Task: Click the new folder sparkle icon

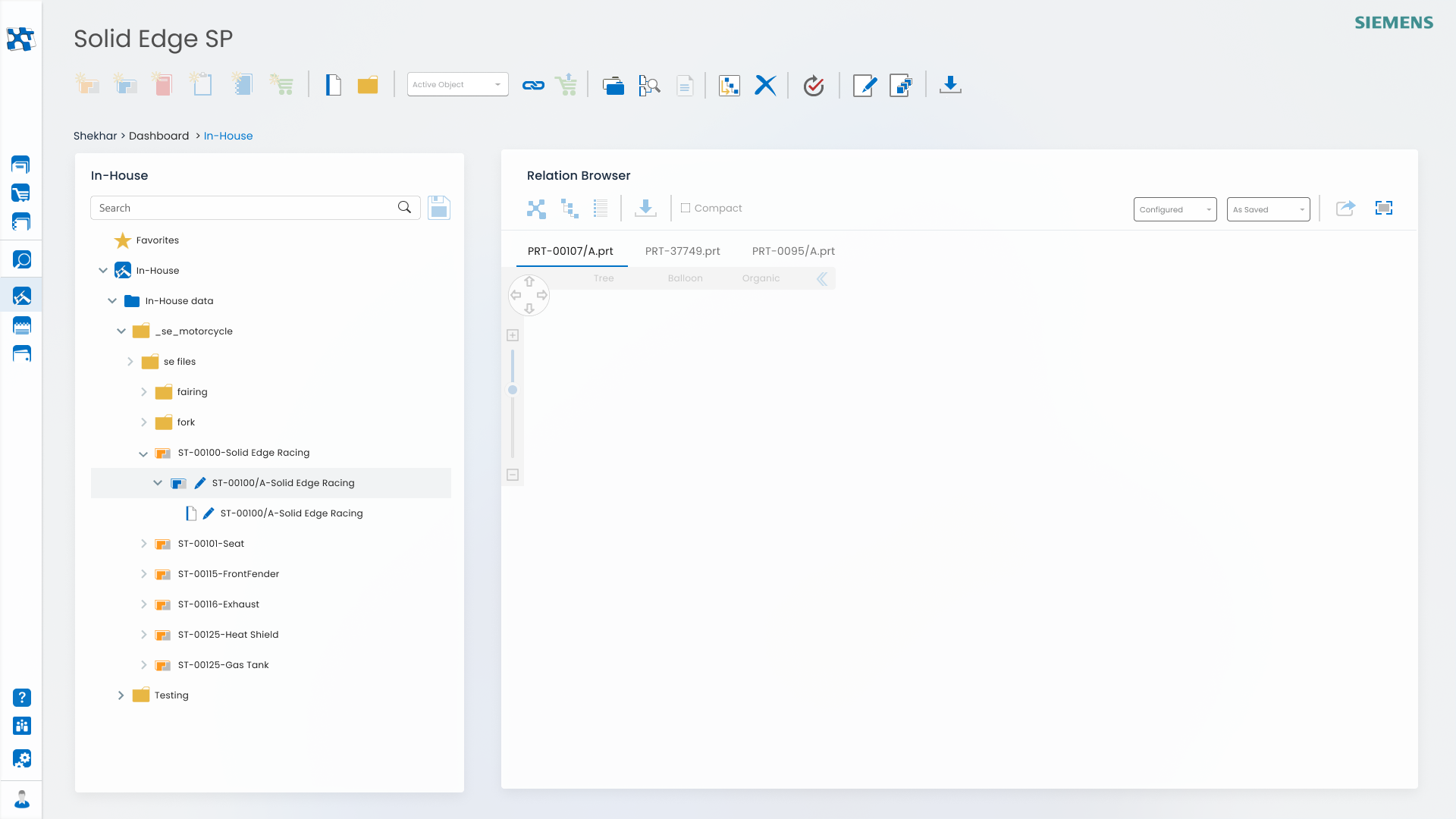Action: (x=87, y=84)
